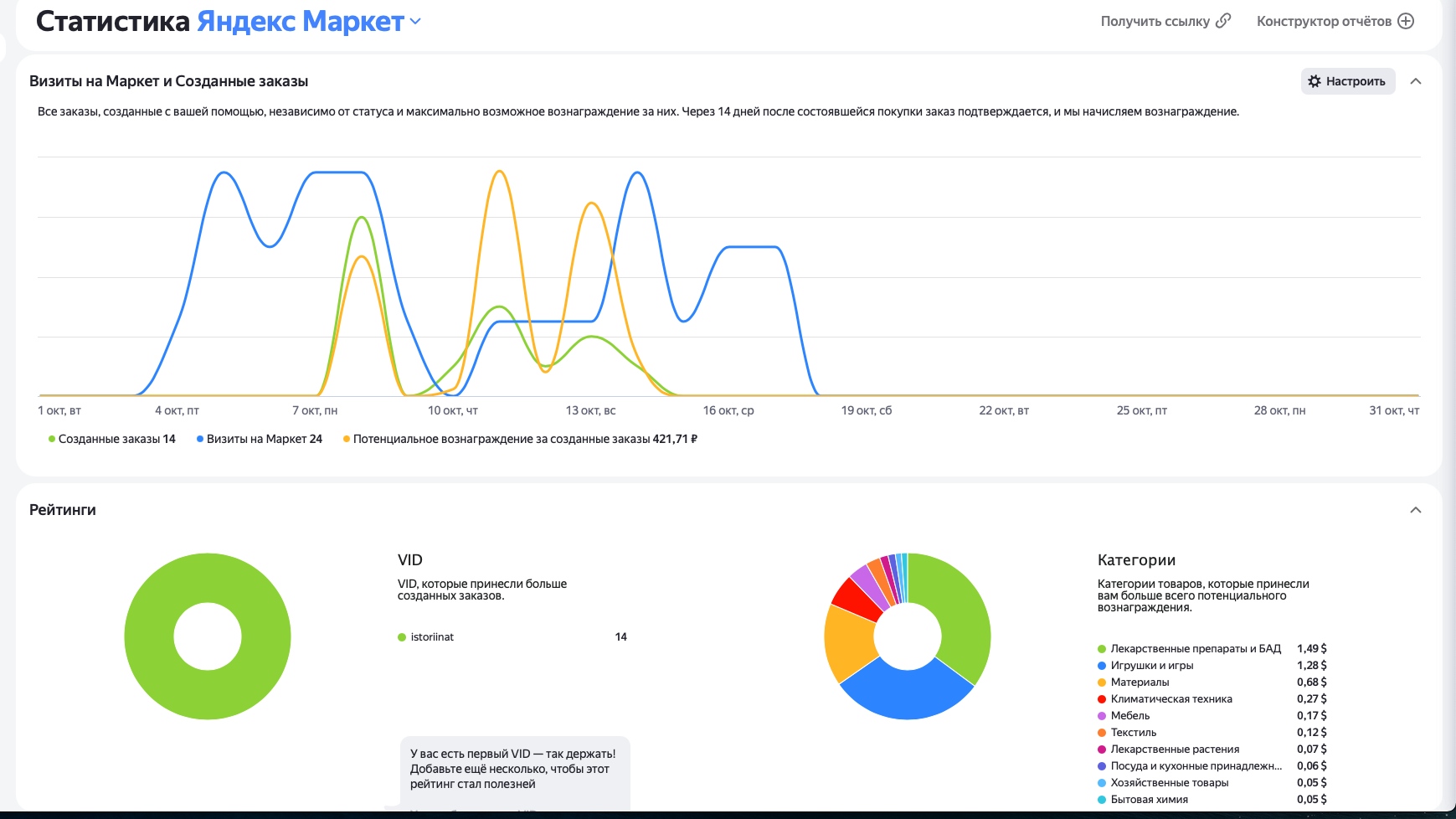Click the plus circle icon by Конструктор отчётов
This screenshot has height=819, width=1456.
pyautogui.click(x=1406, y=21)
